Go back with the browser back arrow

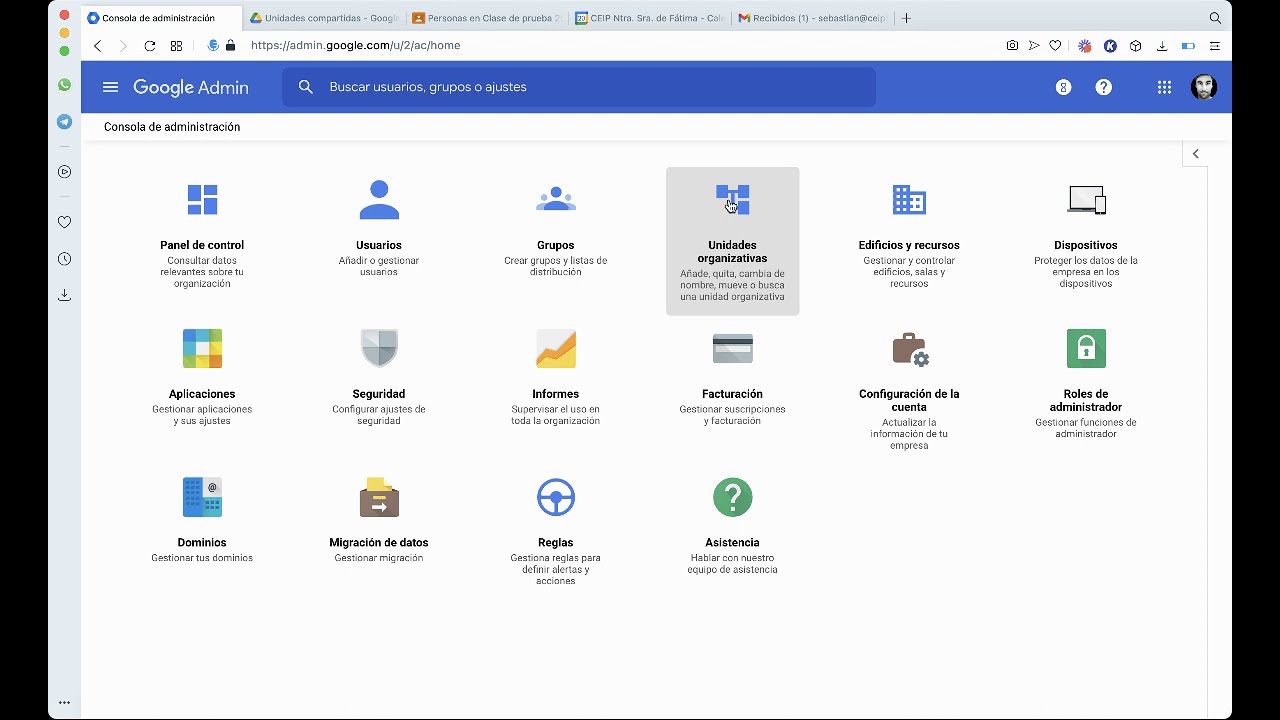(x=97, y=46)
